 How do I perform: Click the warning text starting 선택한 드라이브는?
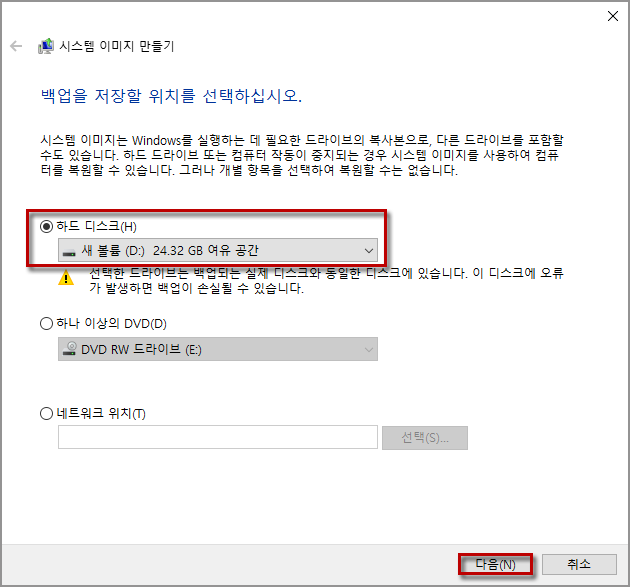326,280
